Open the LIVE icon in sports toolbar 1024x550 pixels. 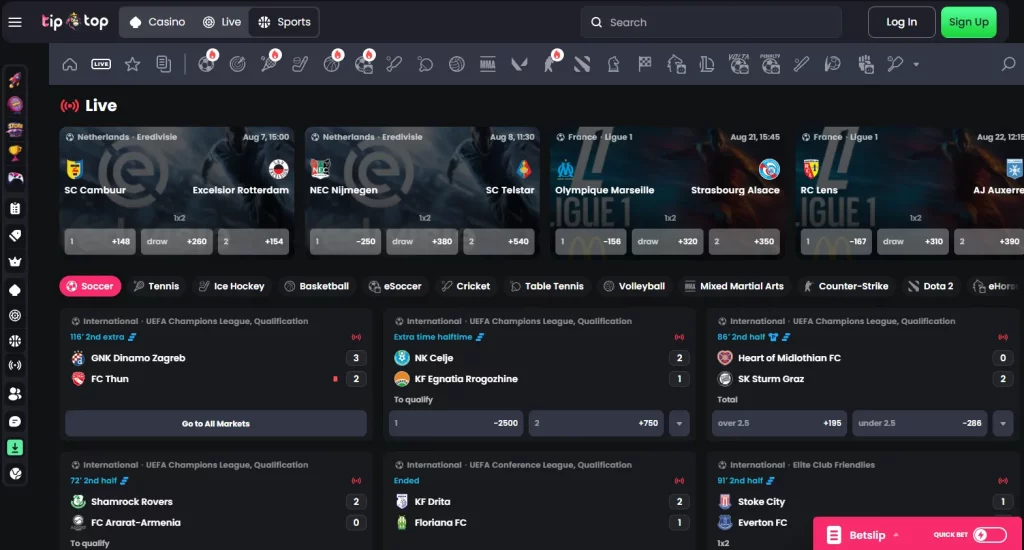coord(101,64)
